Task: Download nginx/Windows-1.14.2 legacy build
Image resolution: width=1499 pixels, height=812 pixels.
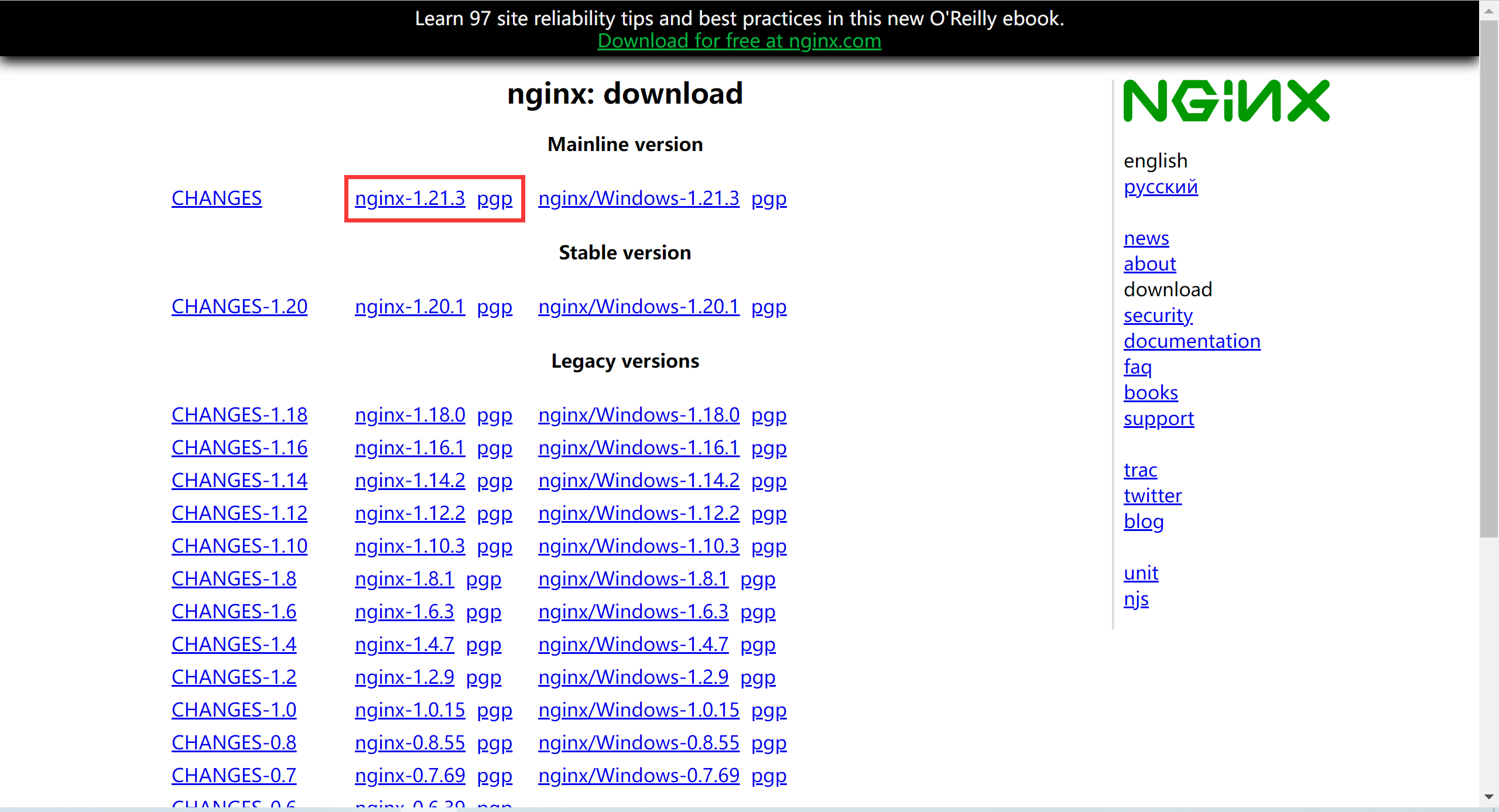Action: [x=638, y=481]
